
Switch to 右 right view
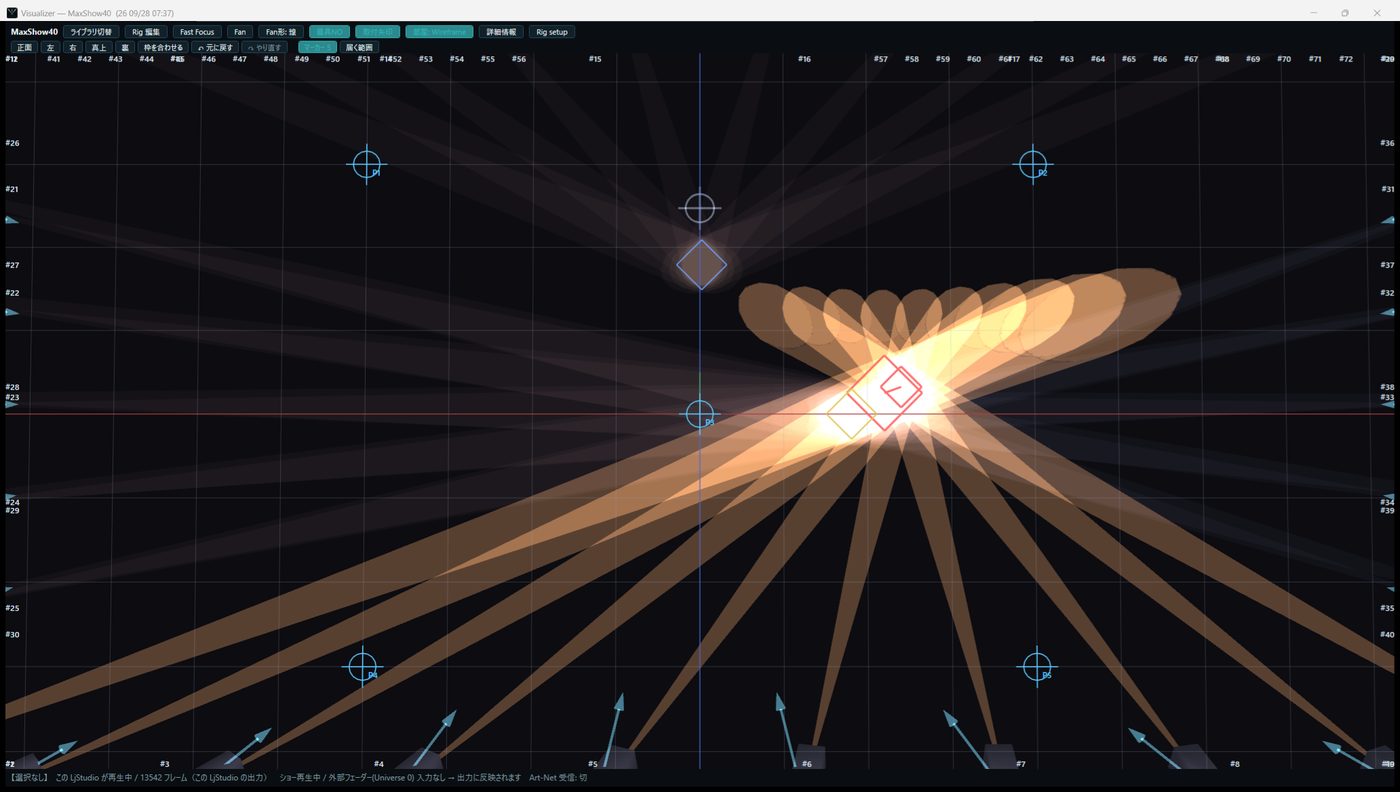pyautogui.click(x=73, y=47)
